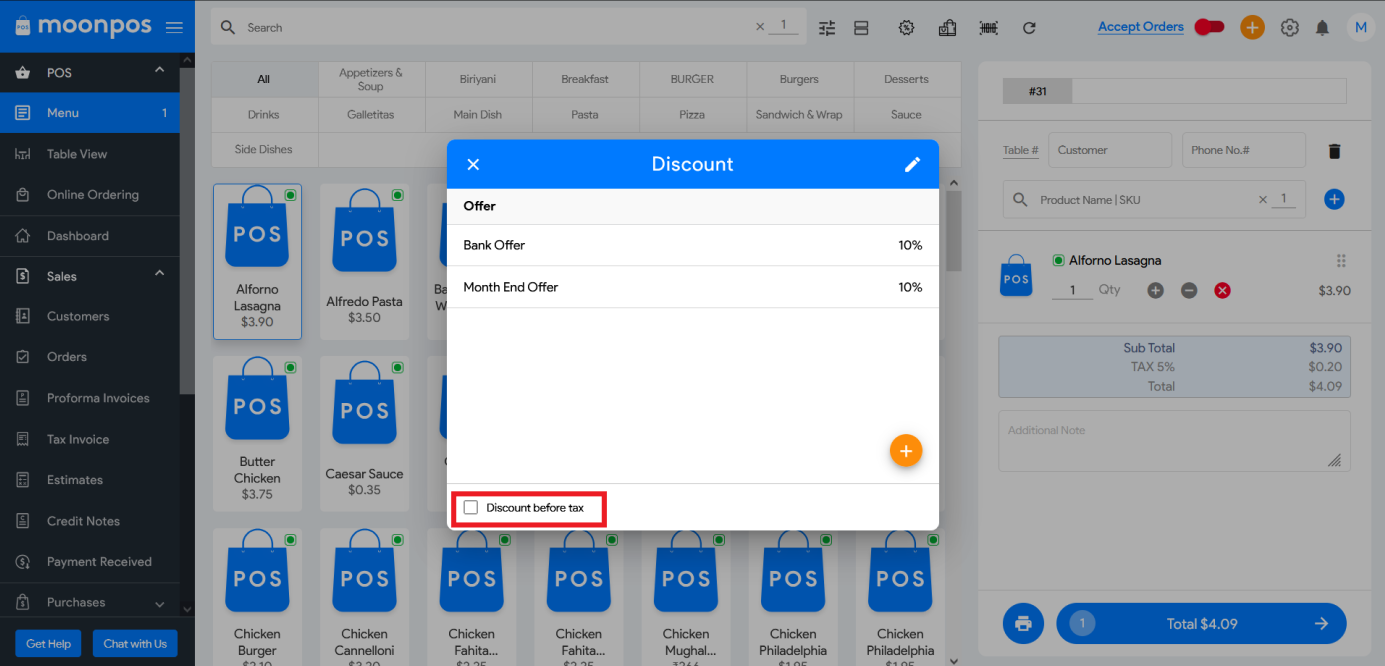Click the Total $4.09 checkout button
The height and width of the screenshot is (666, 1385).
[x=1201, y=624]
